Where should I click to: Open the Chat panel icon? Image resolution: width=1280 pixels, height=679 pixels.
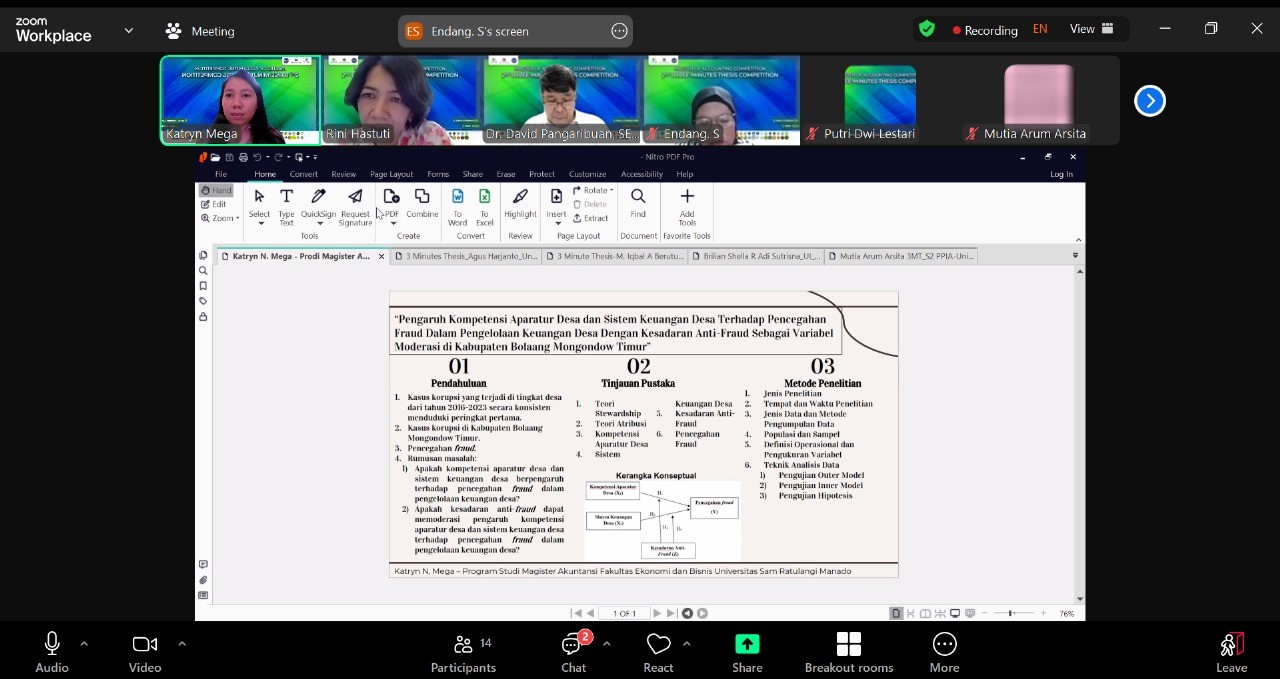tap(573, 645)
